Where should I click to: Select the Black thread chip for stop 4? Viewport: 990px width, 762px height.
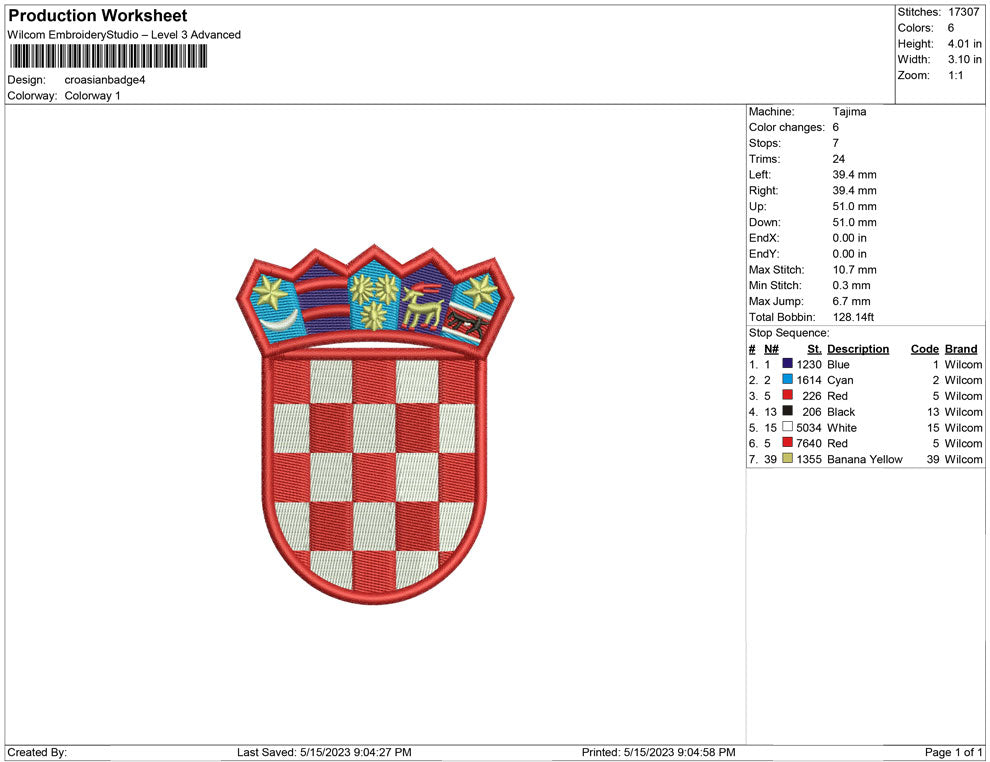click(x=788, y=411)
